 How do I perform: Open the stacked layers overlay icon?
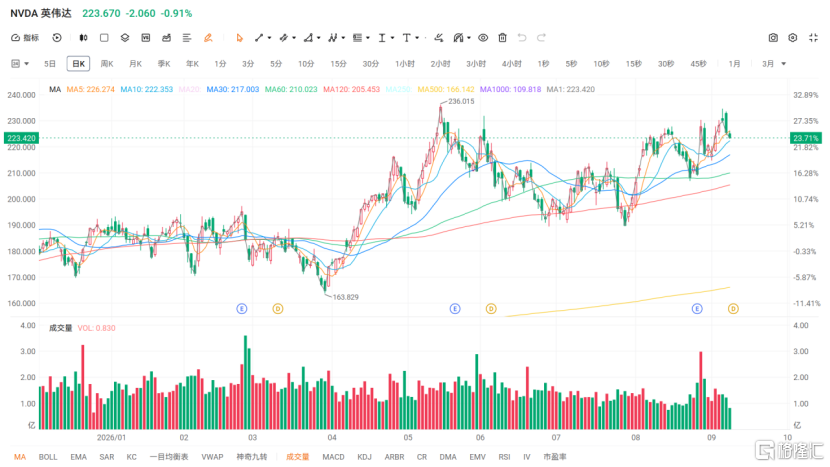(x=125, y=38)
